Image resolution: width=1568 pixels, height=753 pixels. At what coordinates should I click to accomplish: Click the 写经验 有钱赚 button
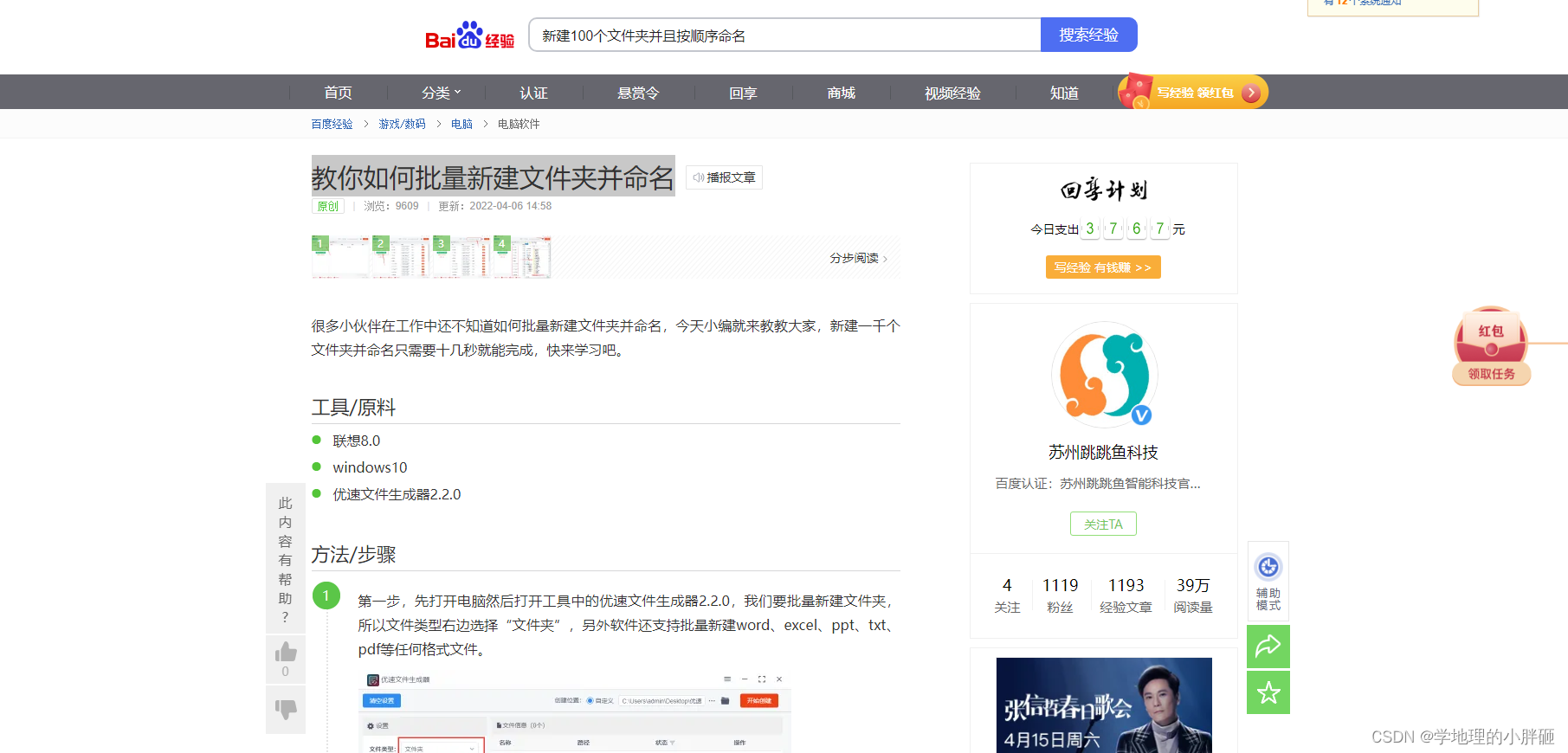point(1103,267)
